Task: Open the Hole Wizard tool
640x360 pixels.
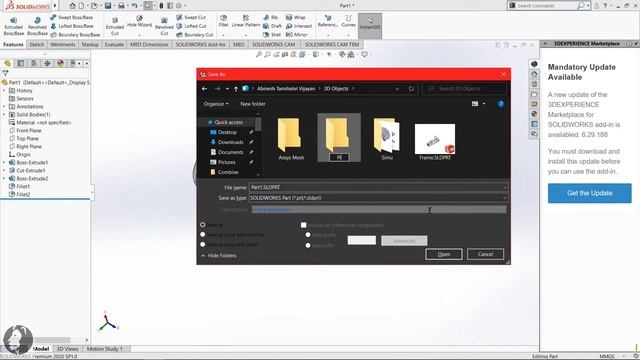Action: coord(140,22)
